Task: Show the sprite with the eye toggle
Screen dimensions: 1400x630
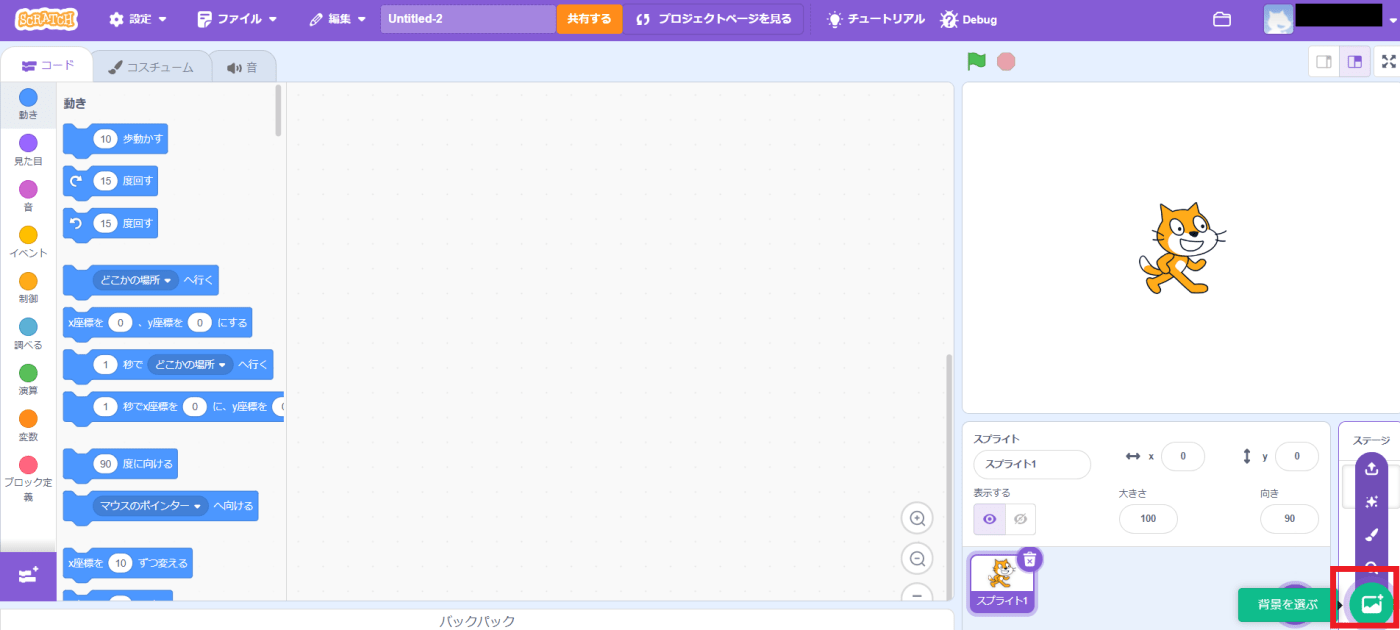Action: [990, 519]
